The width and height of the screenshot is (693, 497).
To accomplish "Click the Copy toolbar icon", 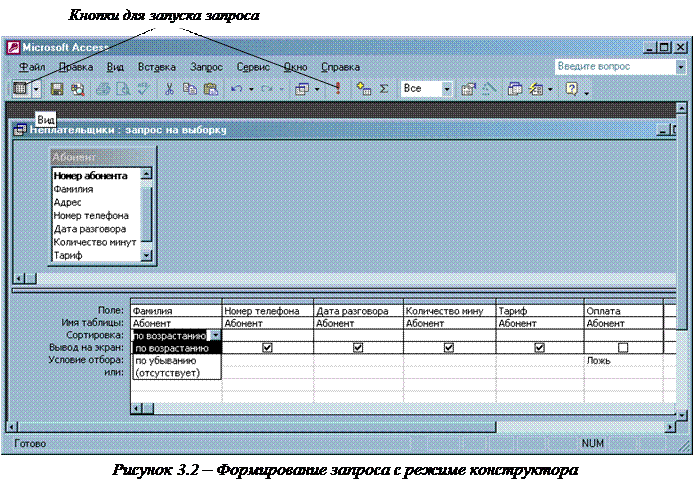I will [x=190, y=89].
